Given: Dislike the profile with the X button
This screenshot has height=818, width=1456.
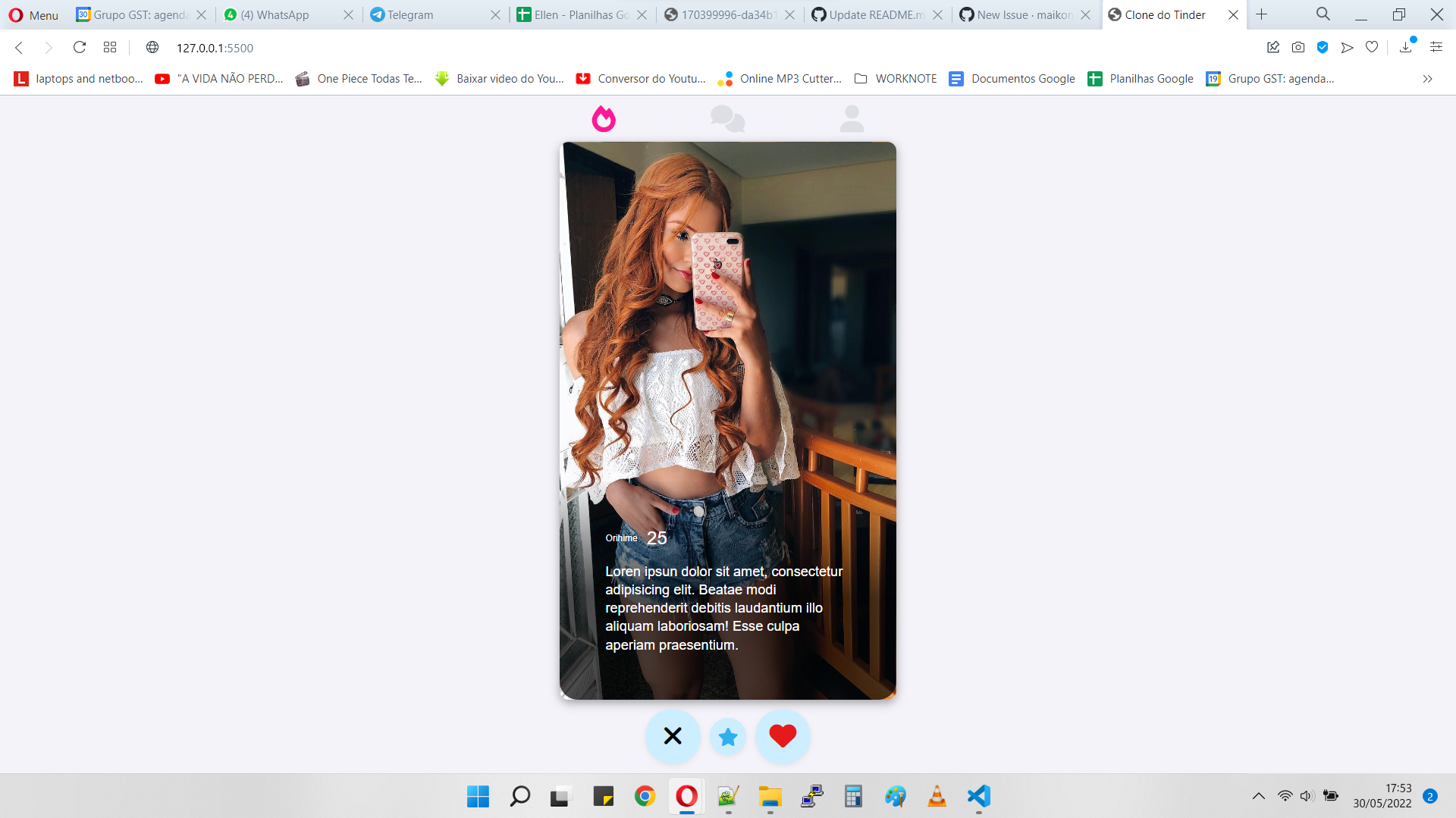Looking at the screenshot, I should point(673,735).
